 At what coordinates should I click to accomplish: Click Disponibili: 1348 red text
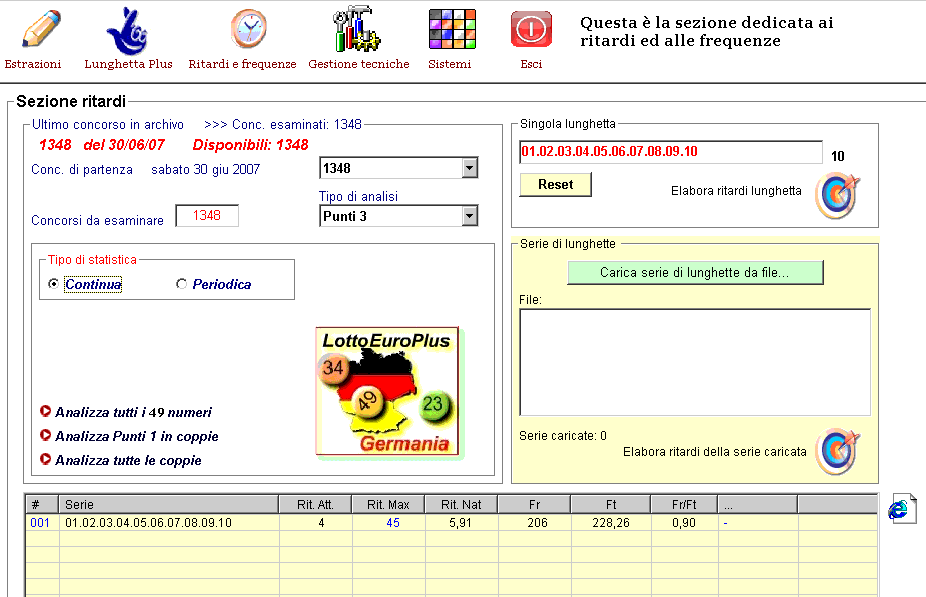coord(250,145)
